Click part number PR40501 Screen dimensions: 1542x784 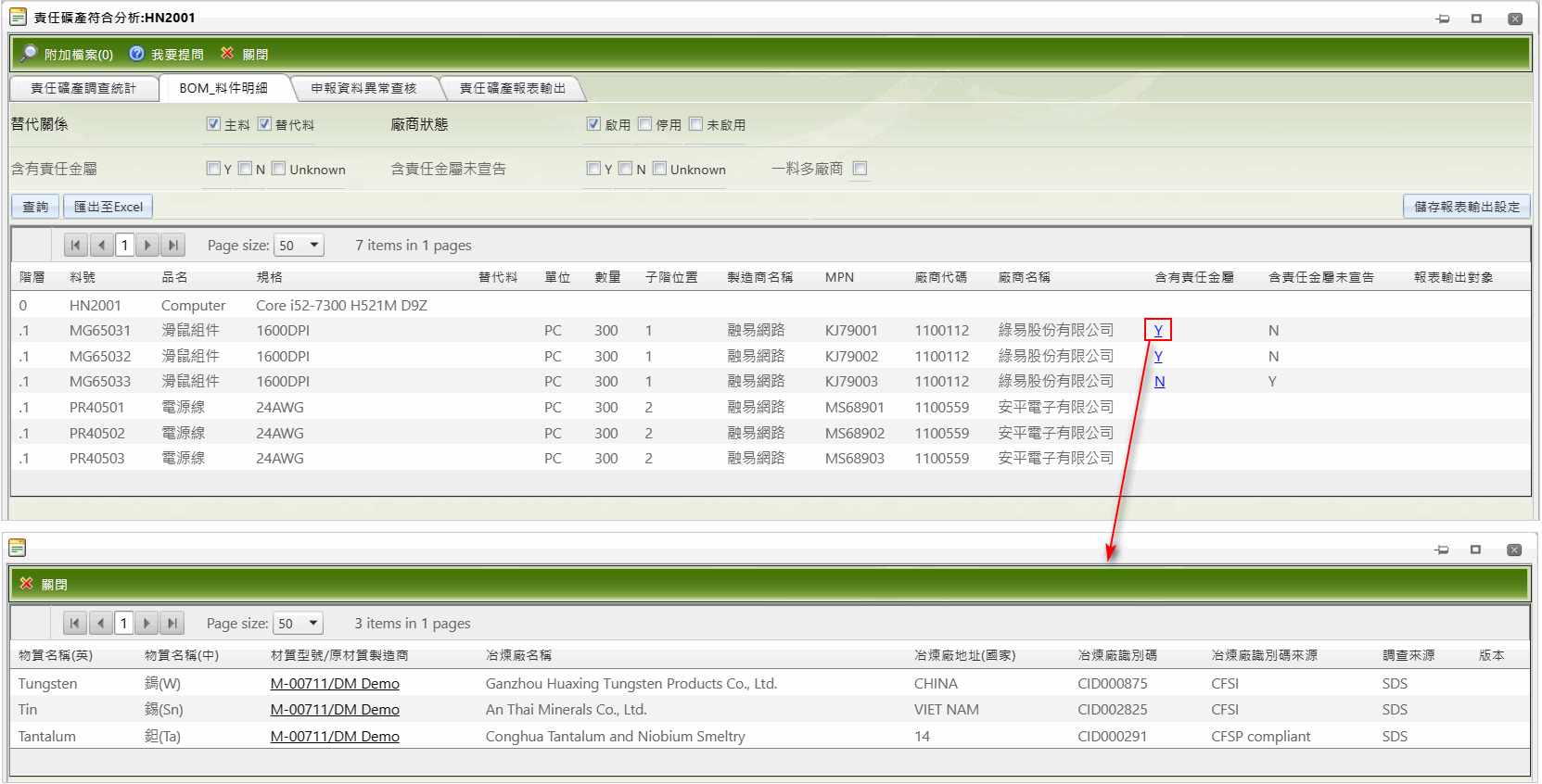[x=96, y=407]
